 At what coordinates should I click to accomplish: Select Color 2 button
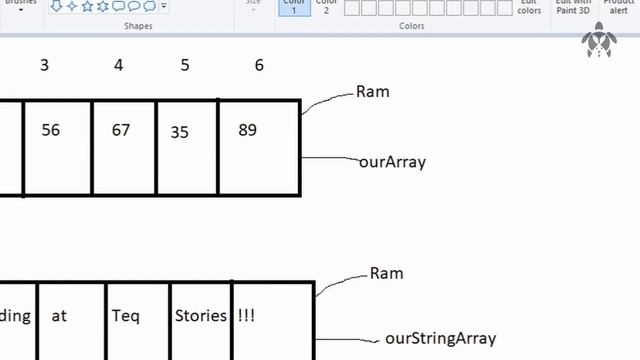[326, 7]
